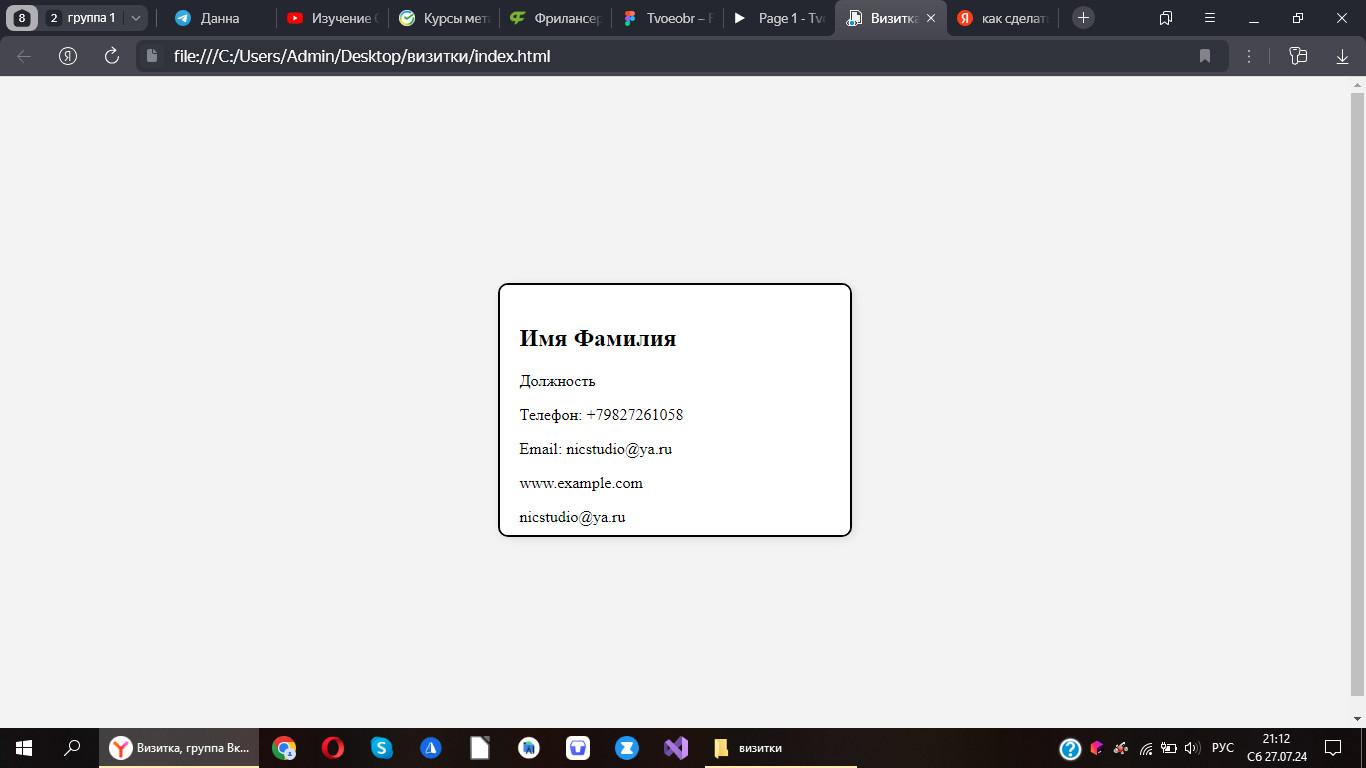Open the page three-dot menu
The image size is (1366, 768).
pos(1249,56)
